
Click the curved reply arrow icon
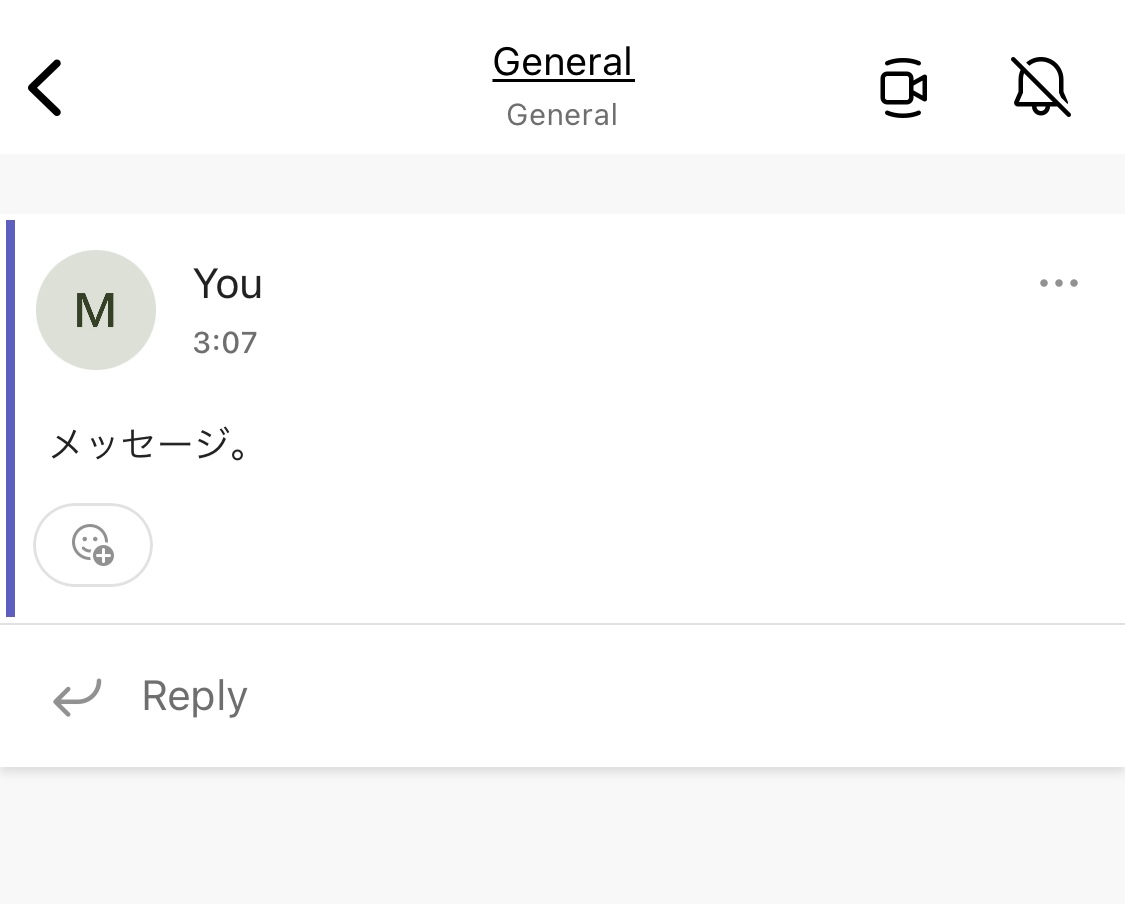tap(77, 697)
